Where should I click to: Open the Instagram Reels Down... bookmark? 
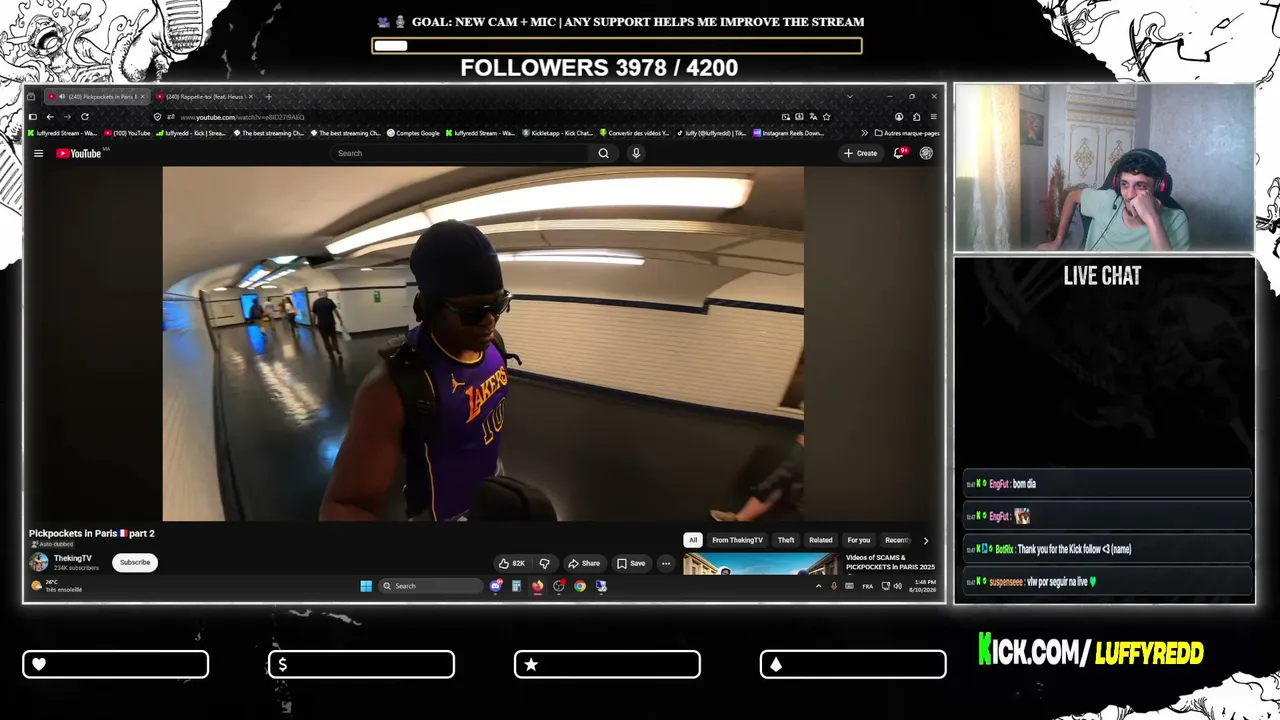(789, 133)
